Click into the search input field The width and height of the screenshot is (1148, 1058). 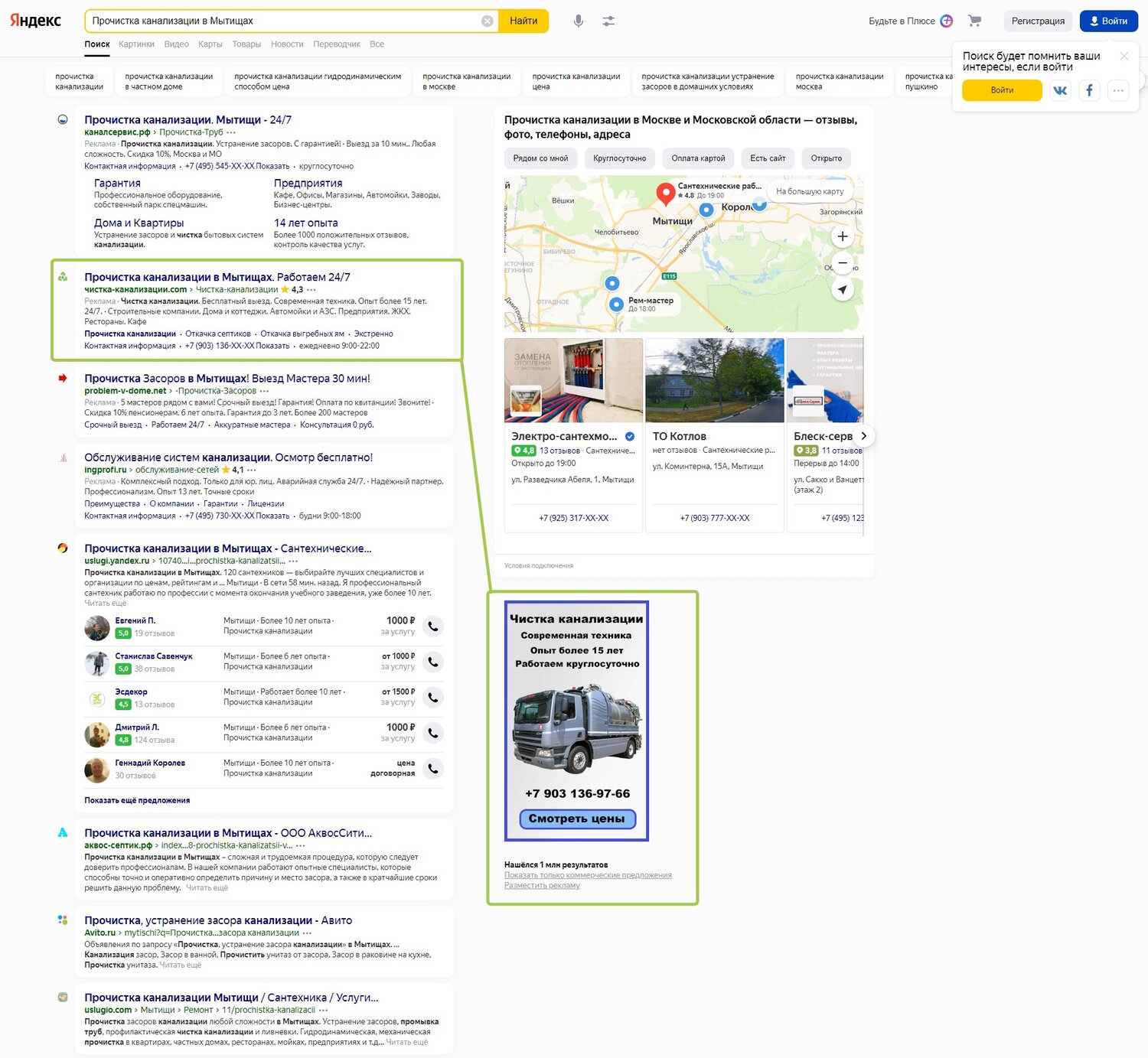click(x=285, y=21)
